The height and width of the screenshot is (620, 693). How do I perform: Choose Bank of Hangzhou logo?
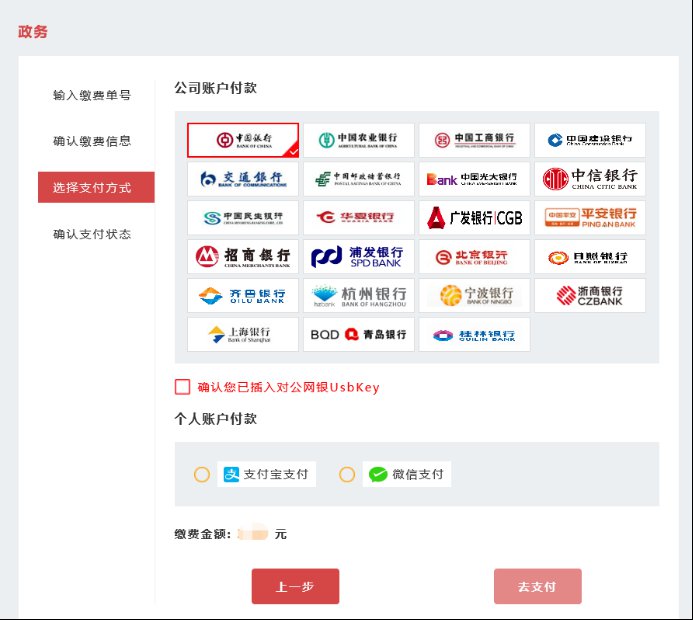[x=358, y=296]
